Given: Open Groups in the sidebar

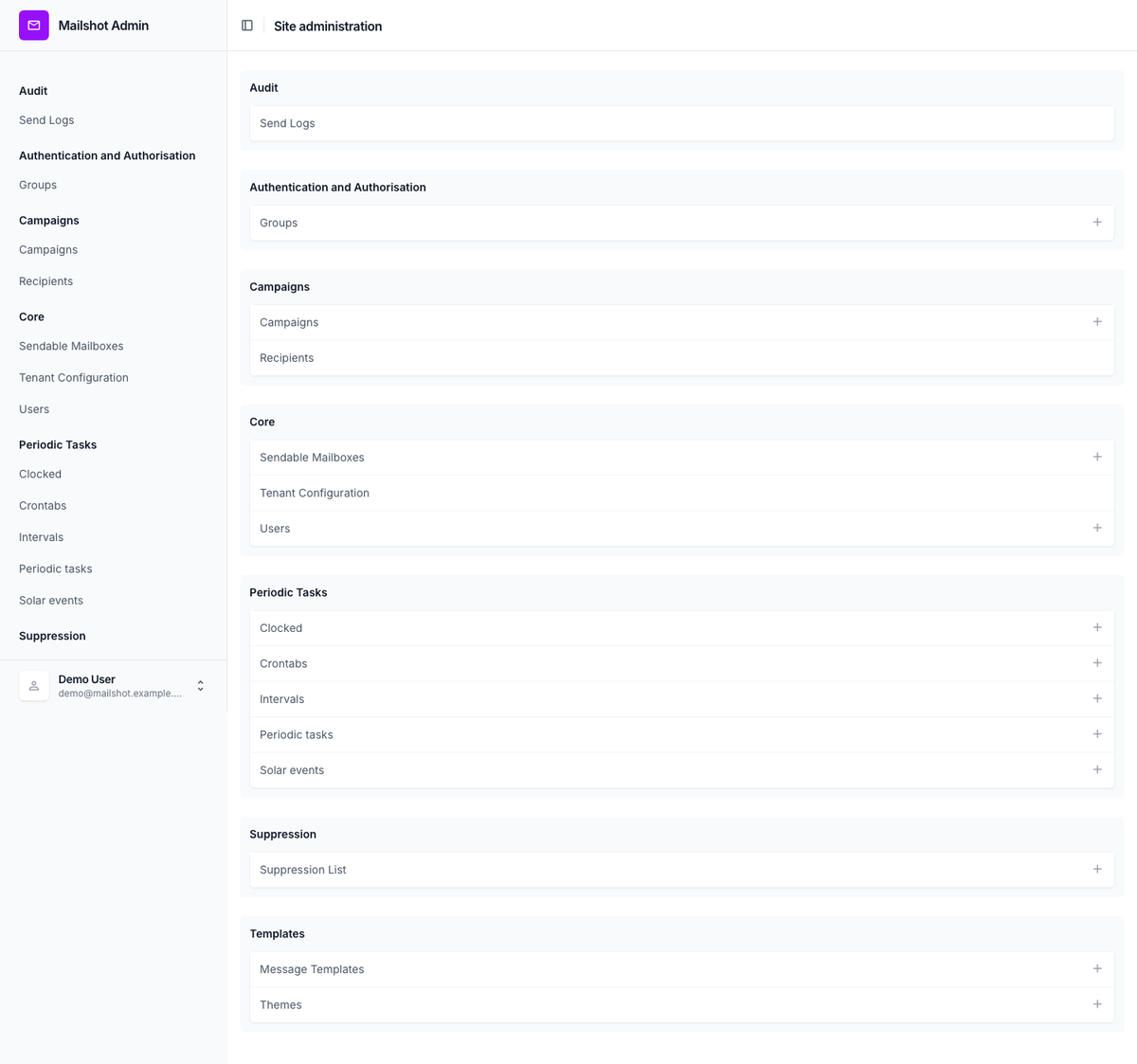Looking at the screenshot, I should [x=38, y=185].
